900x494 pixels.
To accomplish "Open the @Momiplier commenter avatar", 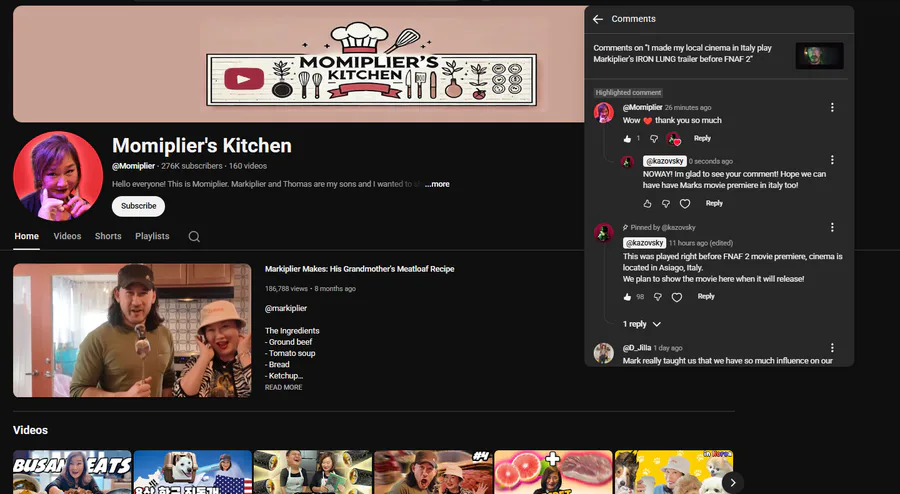I will tap(603, 112).
